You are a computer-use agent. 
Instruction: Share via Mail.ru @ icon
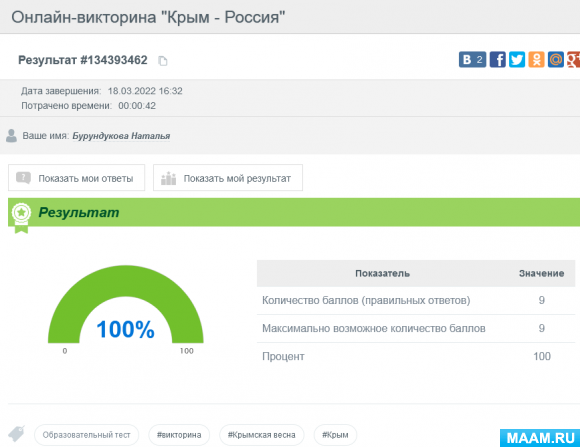click(x=556, y=60)
